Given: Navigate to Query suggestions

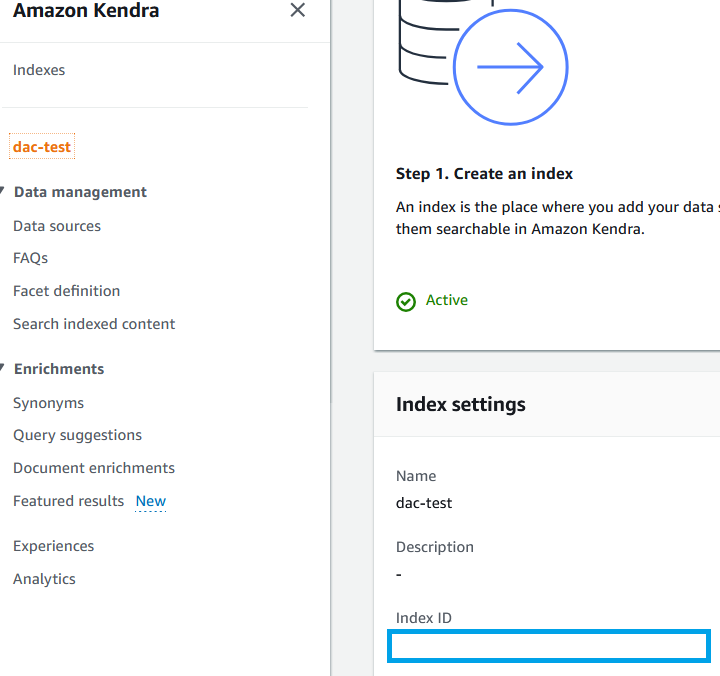Looking at the screenshot, I should 77,435.
